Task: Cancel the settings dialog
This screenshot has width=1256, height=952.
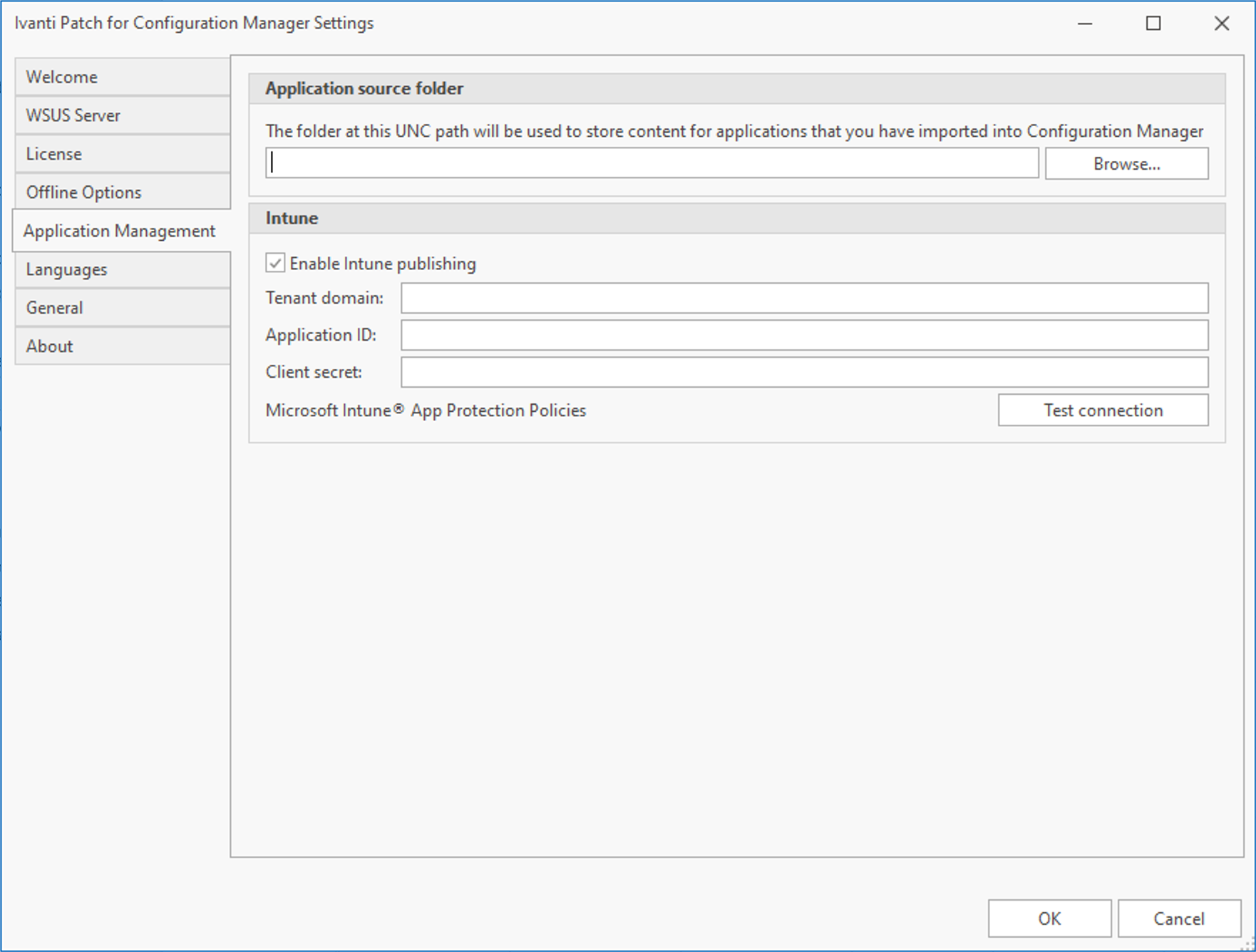Action: click(1178, 919)
